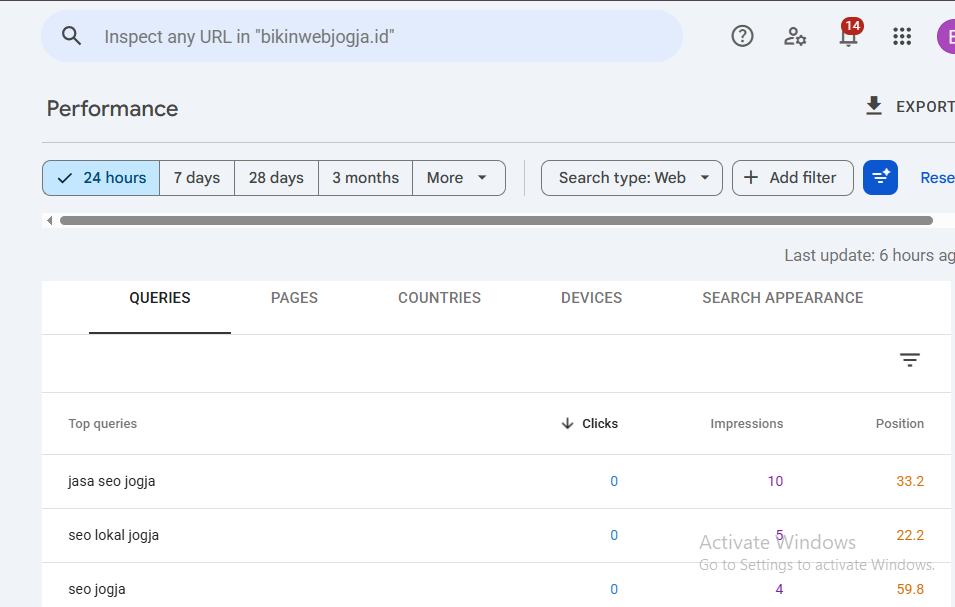955x607 pixels.
Task: Open the purple account avatar
Action: tap(946, 37)
